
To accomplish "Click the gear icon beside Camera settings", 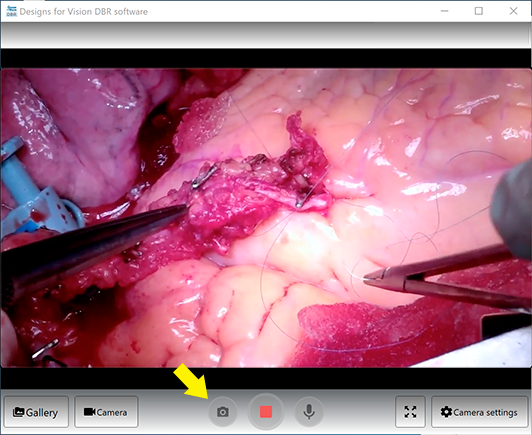I will pos(446,412).
